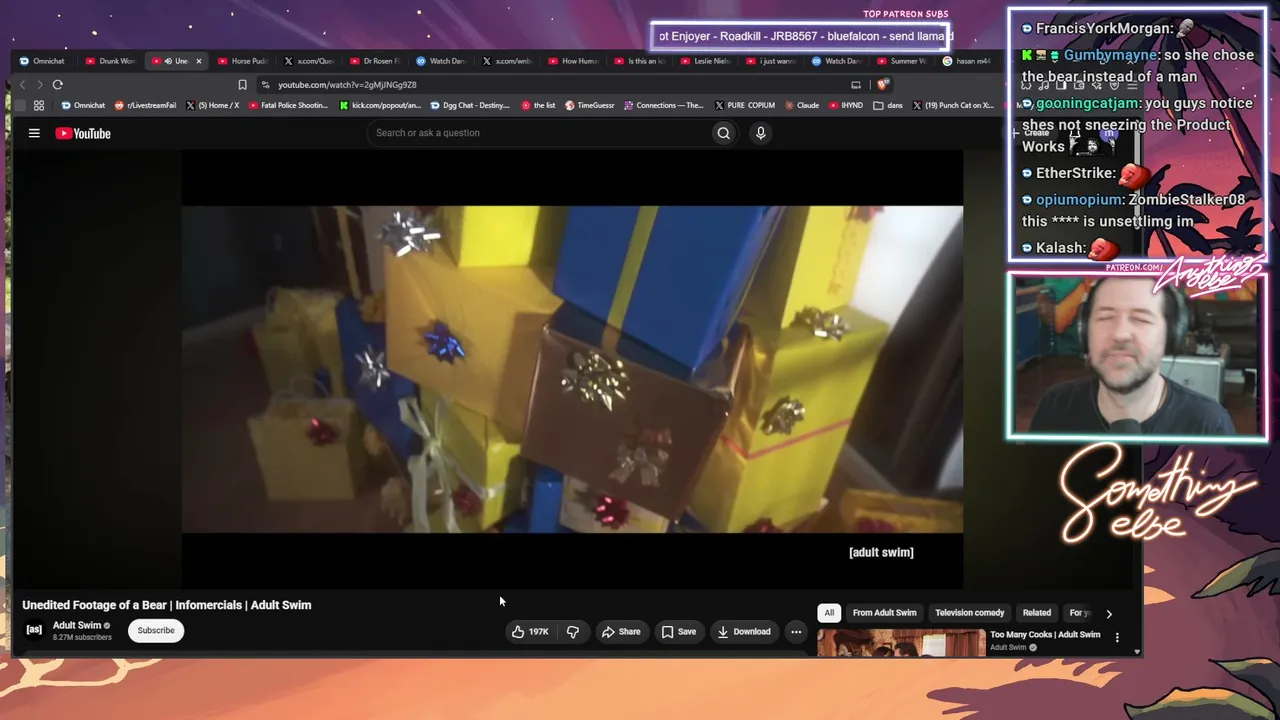Switch to the How Human browser tab

(x=573, y=61)
